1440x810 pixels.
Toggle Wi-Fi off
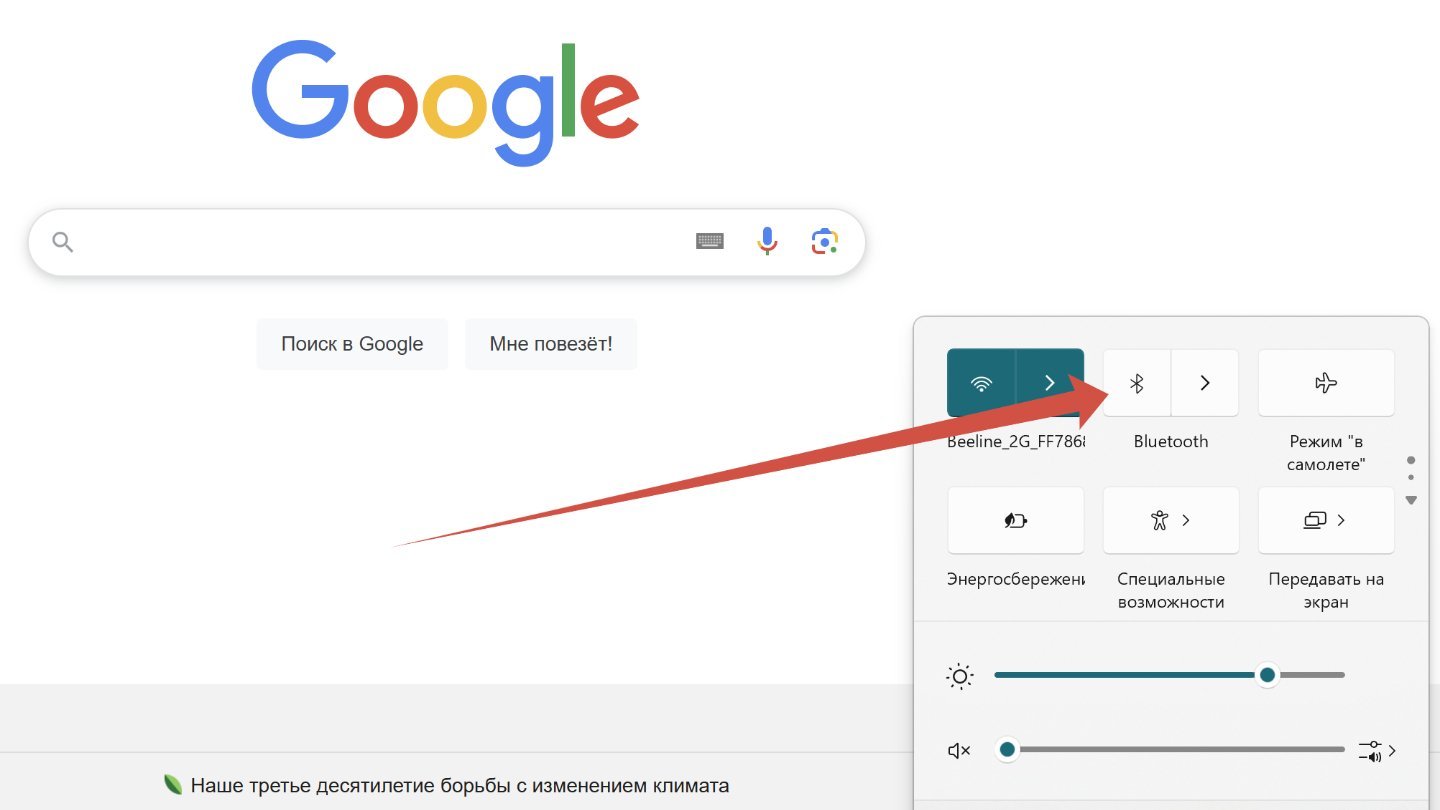(981, 383)
